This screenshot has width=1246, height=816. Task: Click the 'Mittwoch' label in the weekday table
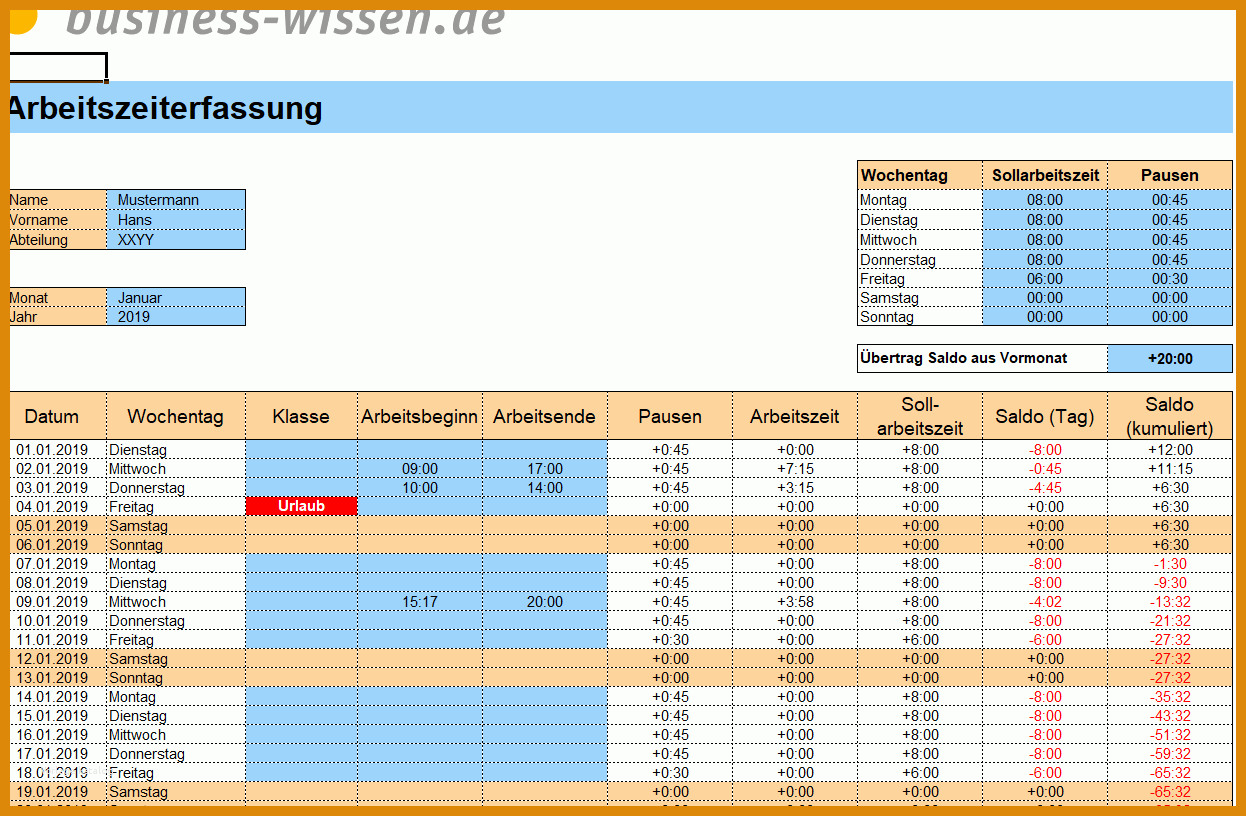(x=920, y=240)
